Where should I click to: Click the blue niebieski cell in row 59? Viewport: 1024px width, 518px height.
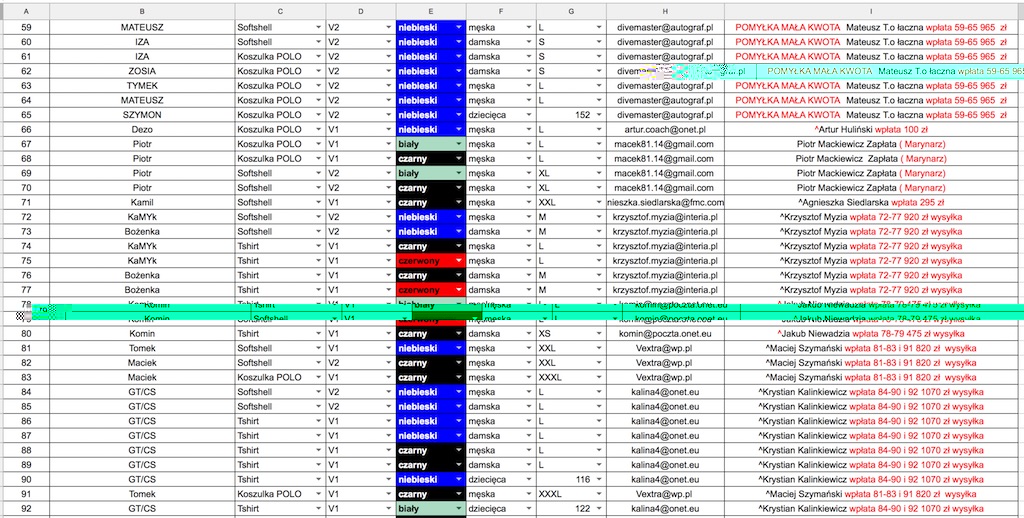(x=424, y=28)
